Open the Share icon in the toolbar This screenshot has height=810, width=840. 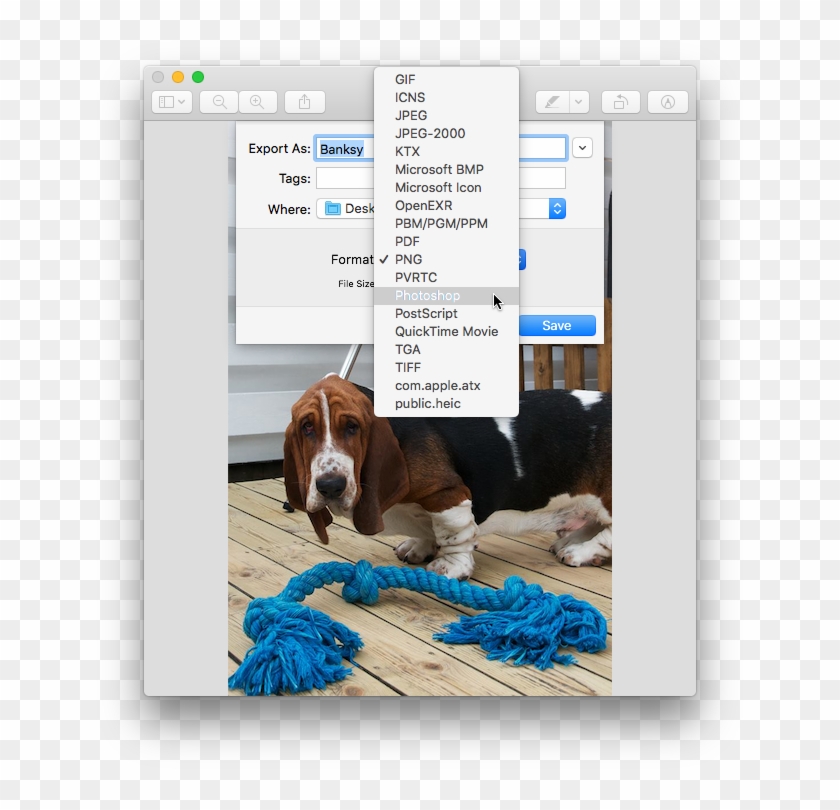click(x=304, y=101)
